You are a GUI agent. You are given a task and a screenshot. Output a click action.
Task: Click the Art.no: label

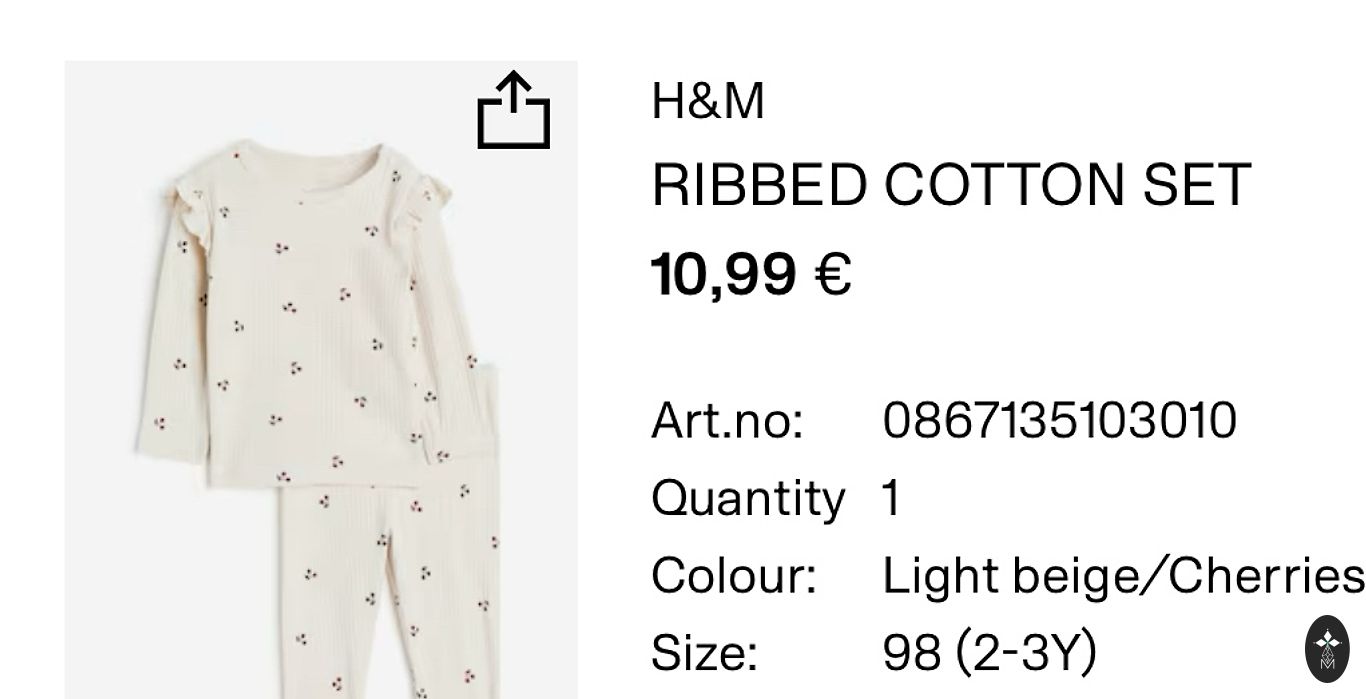tap(727, 420)
